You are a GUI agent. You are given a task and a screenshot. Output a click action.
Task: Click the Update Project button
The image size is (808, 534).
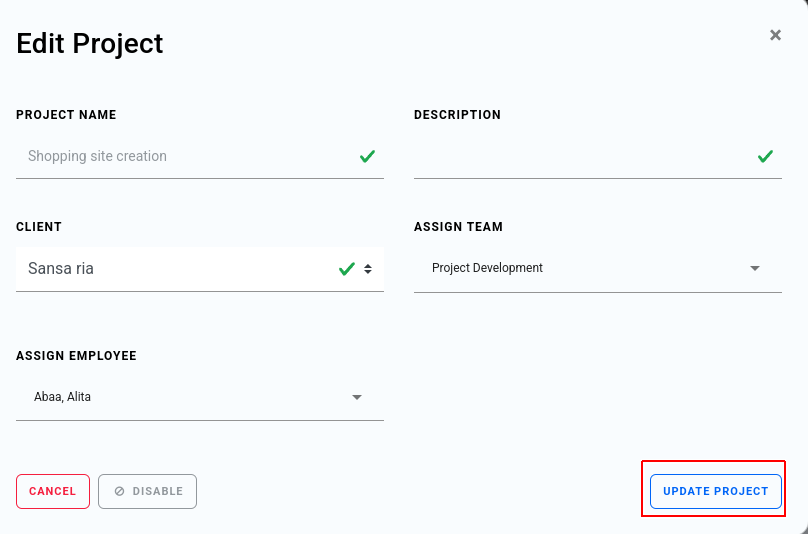tap(716, 491)
